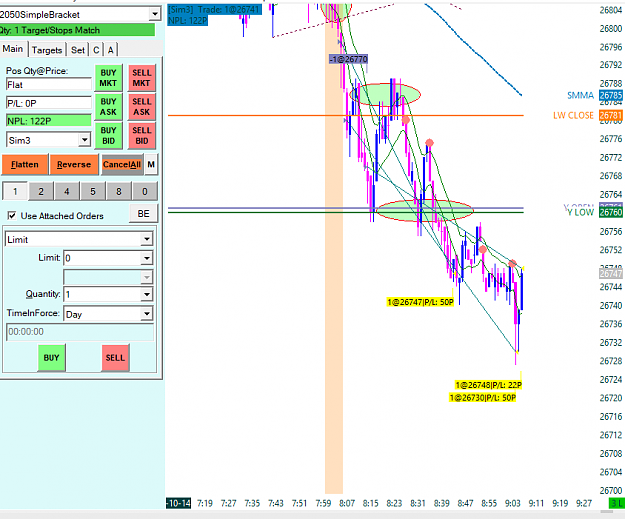
Task: Select quantity preset 0
Action: 145,191
